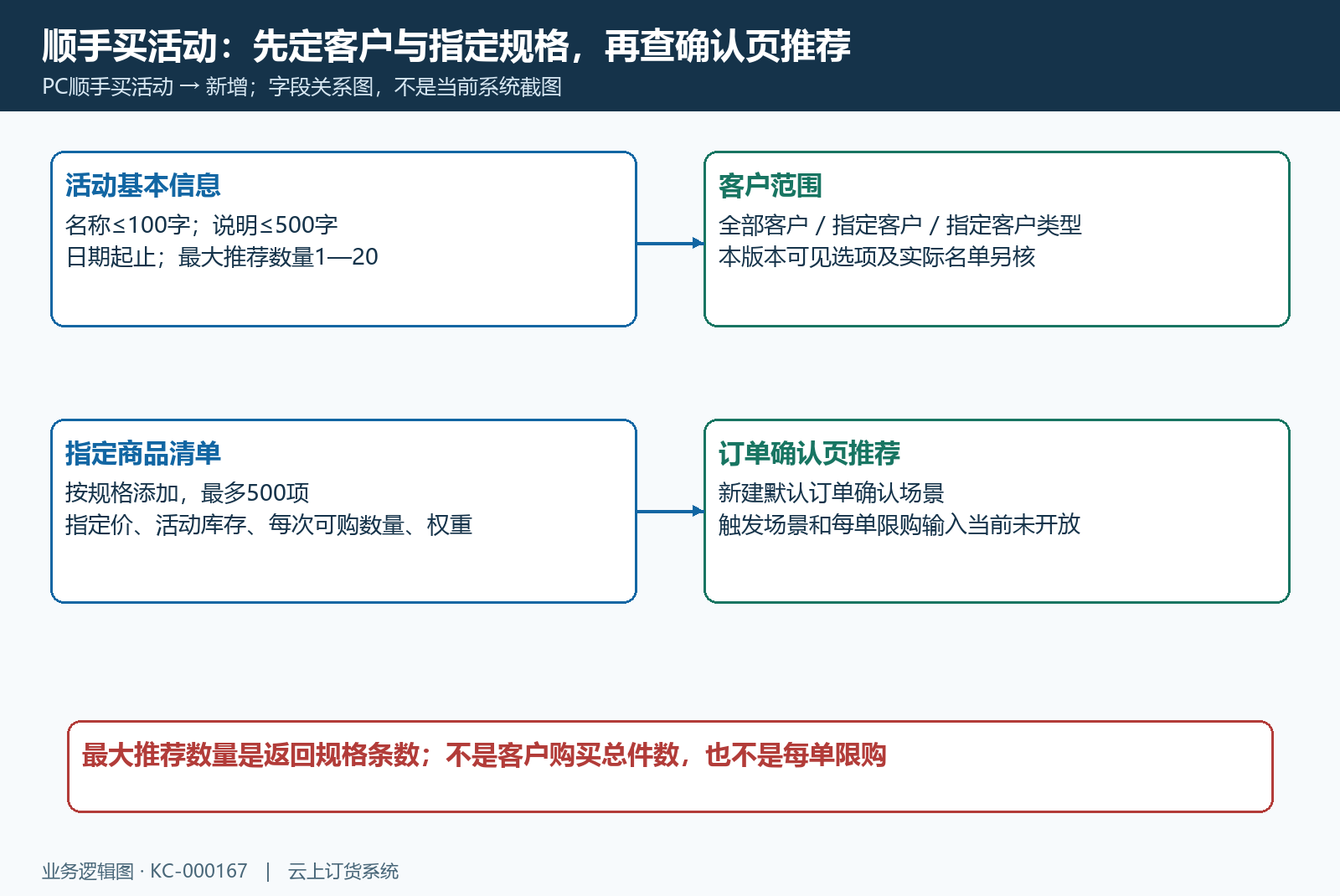Select the line 按规格添加，最多500项

[188, 492]
